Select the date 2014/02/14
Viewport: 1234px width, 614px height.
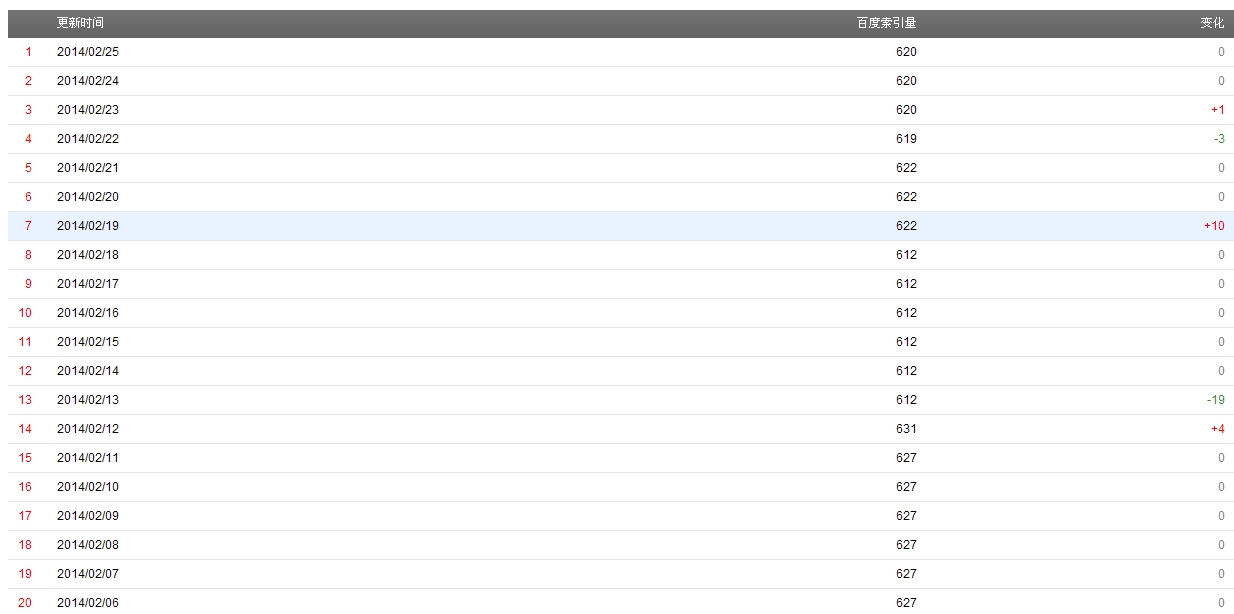tap(88, 371)
